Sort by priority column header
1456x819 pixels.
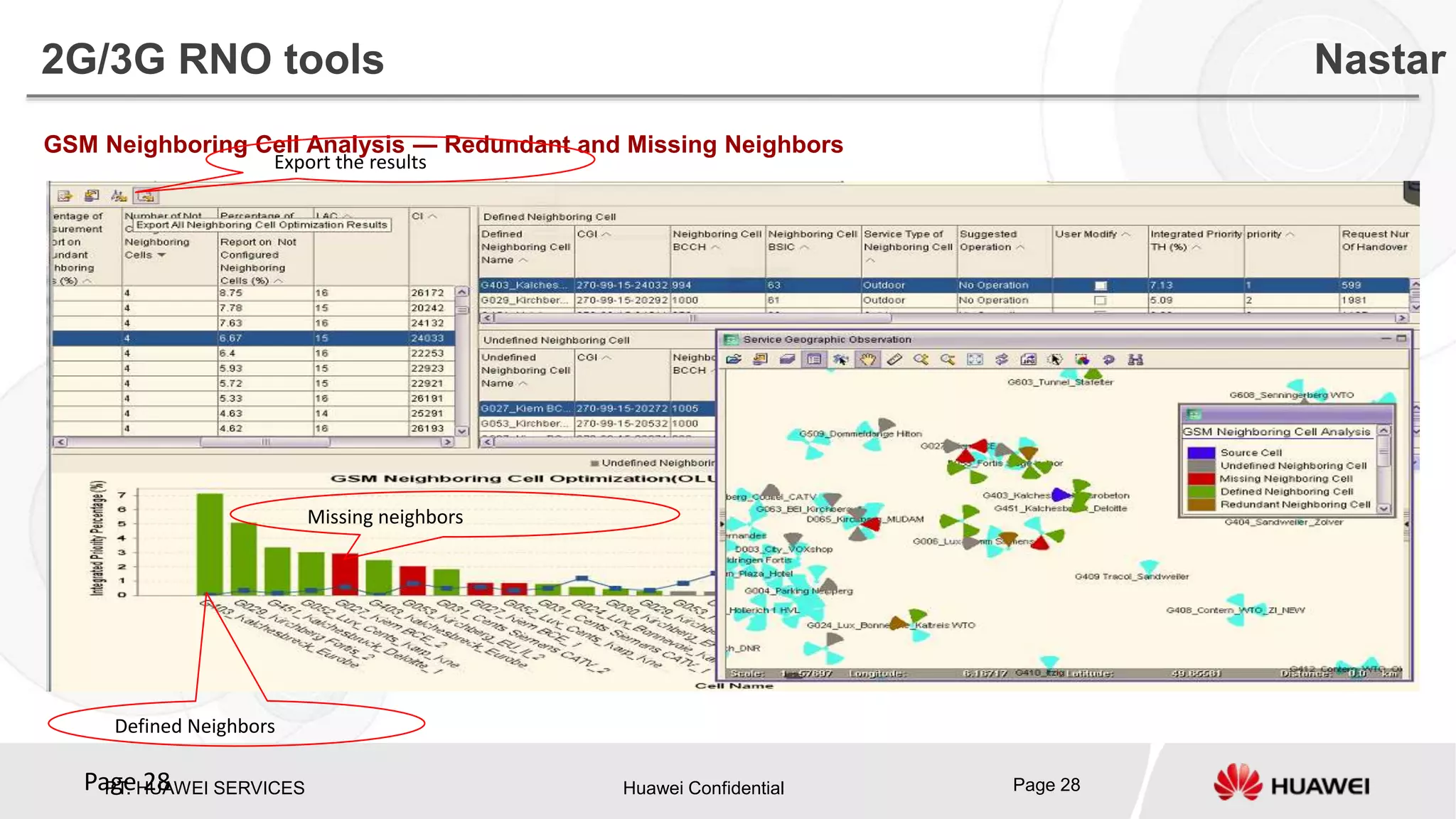point(1270,234)
